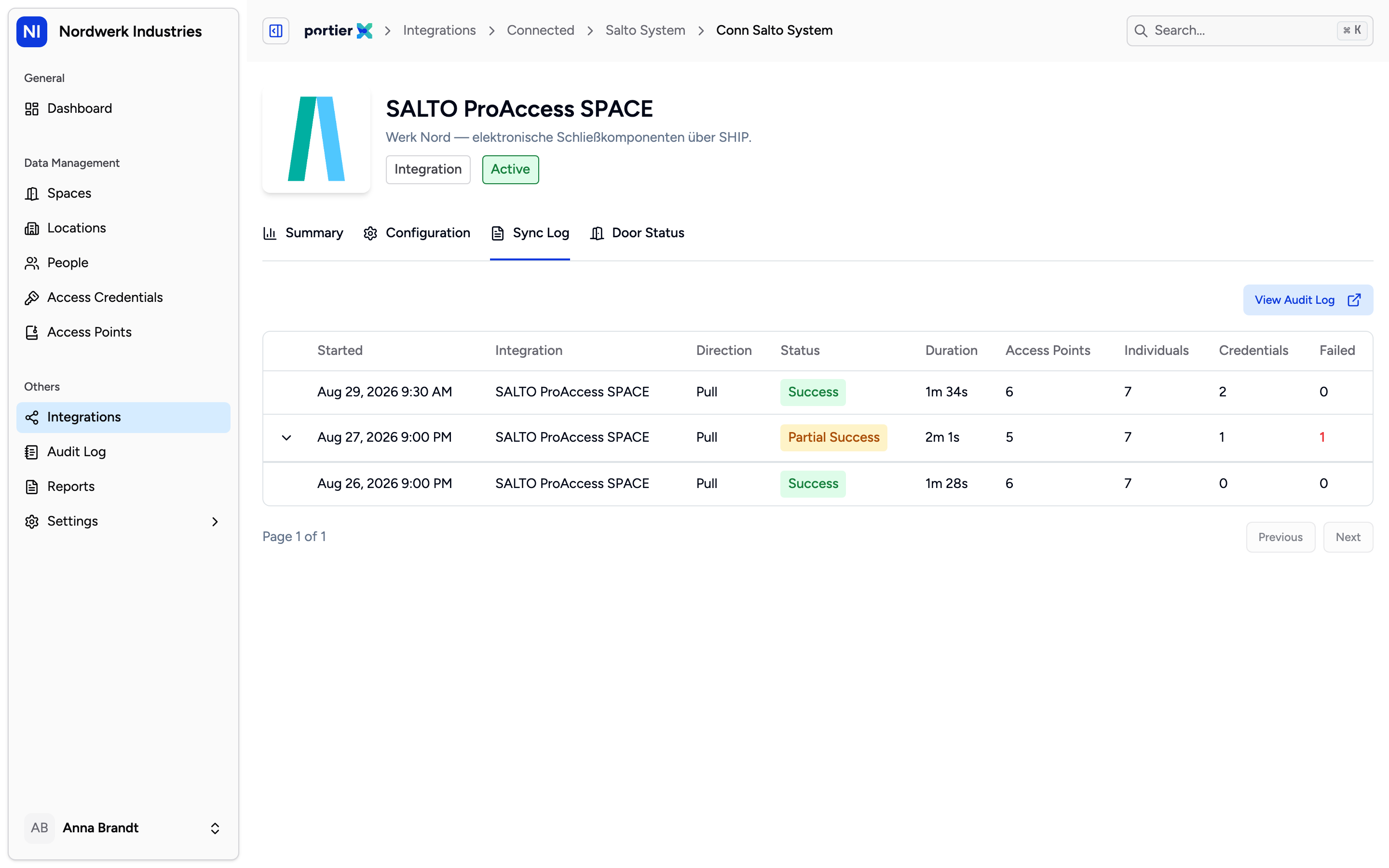Open Dashboard from the sidebar

[x=123, y=108]
